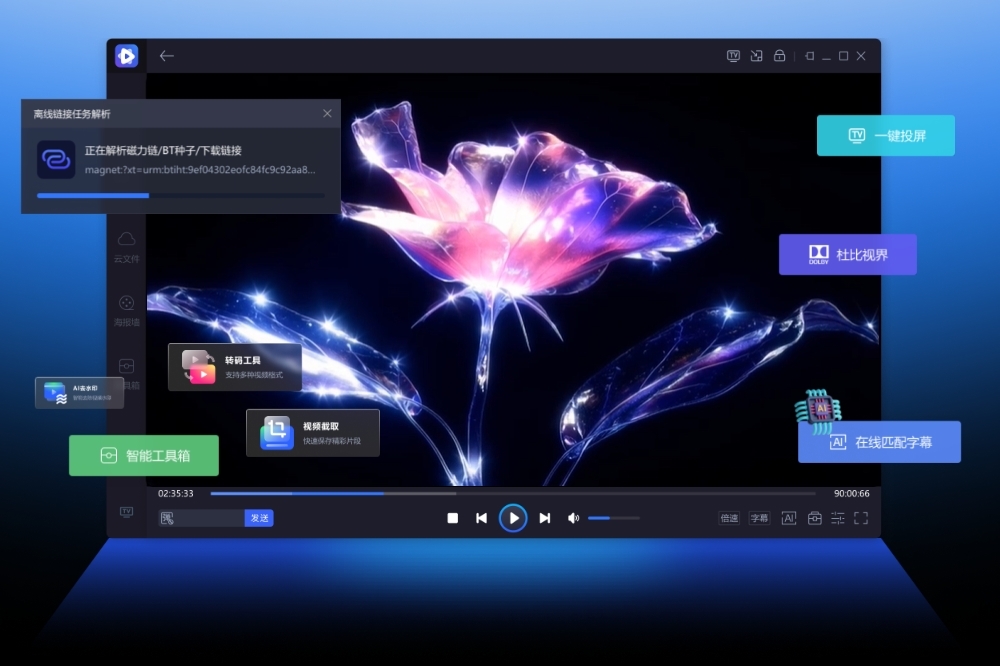Toggle the lock icon in title bar

coord(780,56)
